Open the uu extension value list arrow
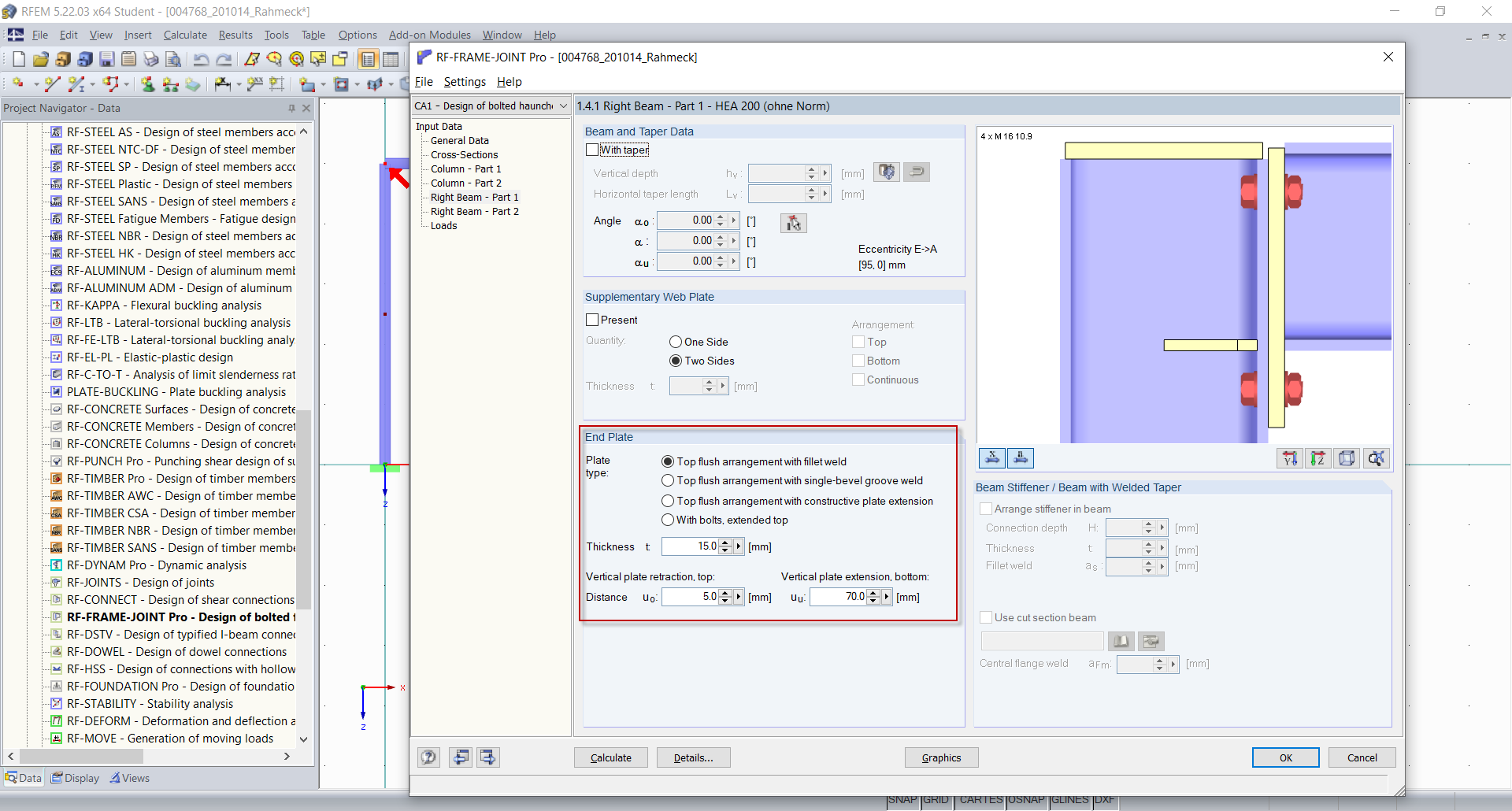The width and height of the screenshot is (1512, 811). click(887, 597)
